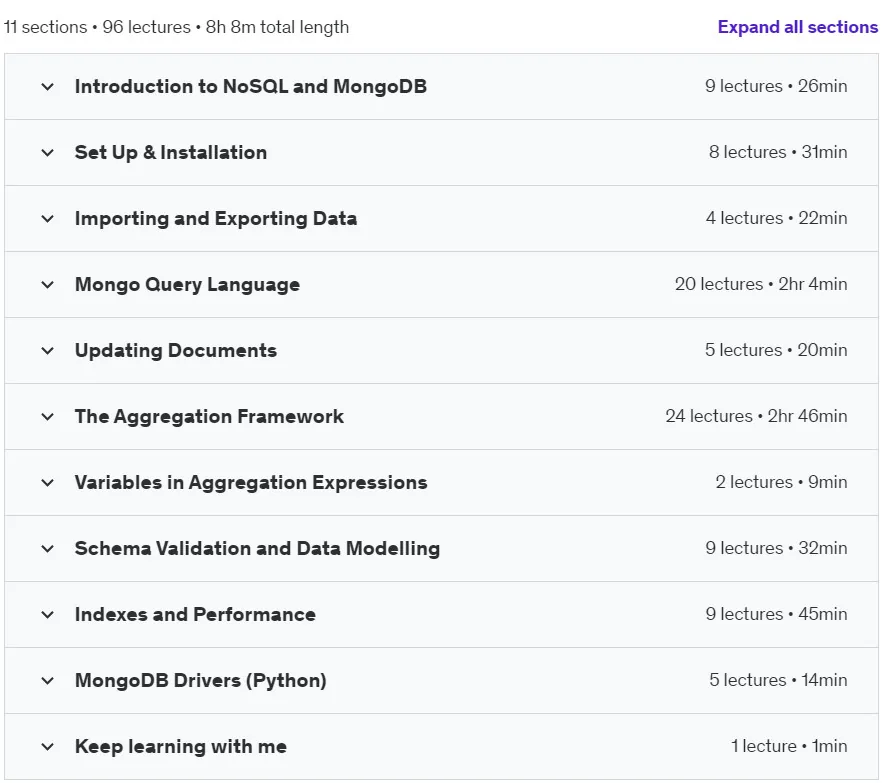The image size is (883, 783).
Task: Expand chevron beside The Aggregation Framework
Action: [48, 417]
